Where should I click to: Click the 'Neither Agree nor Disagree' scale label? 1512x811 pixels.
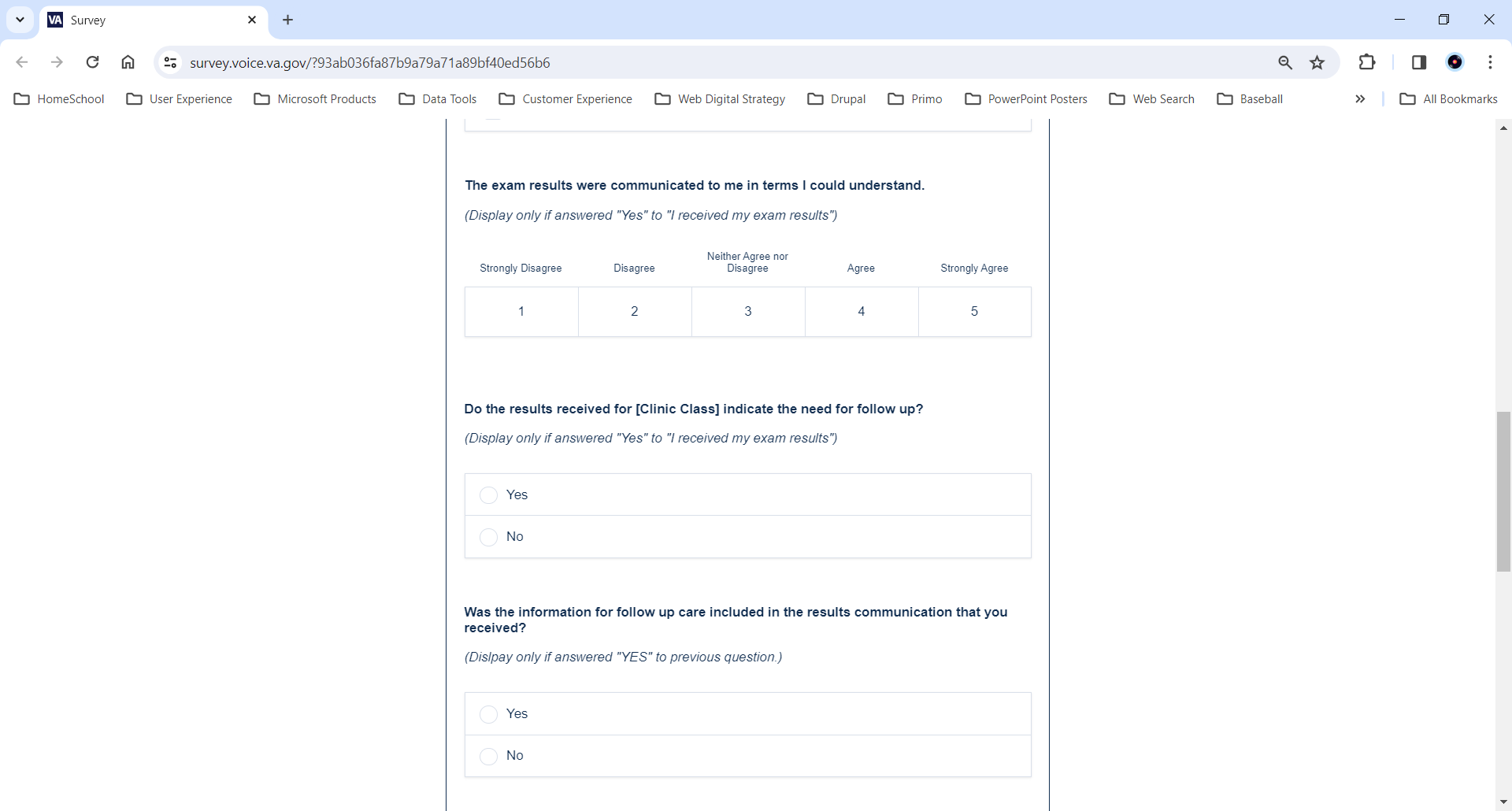[747, 262]
